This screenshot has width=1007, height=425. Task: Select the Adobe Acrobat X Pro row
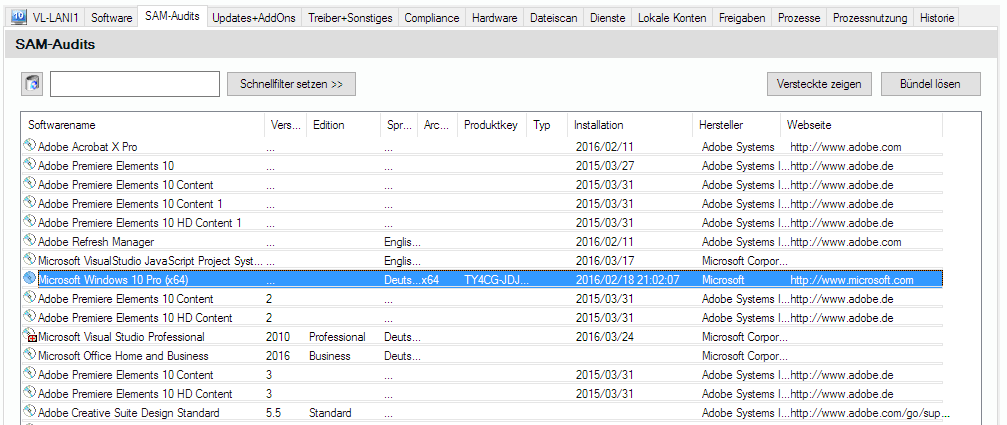[483, 147]
